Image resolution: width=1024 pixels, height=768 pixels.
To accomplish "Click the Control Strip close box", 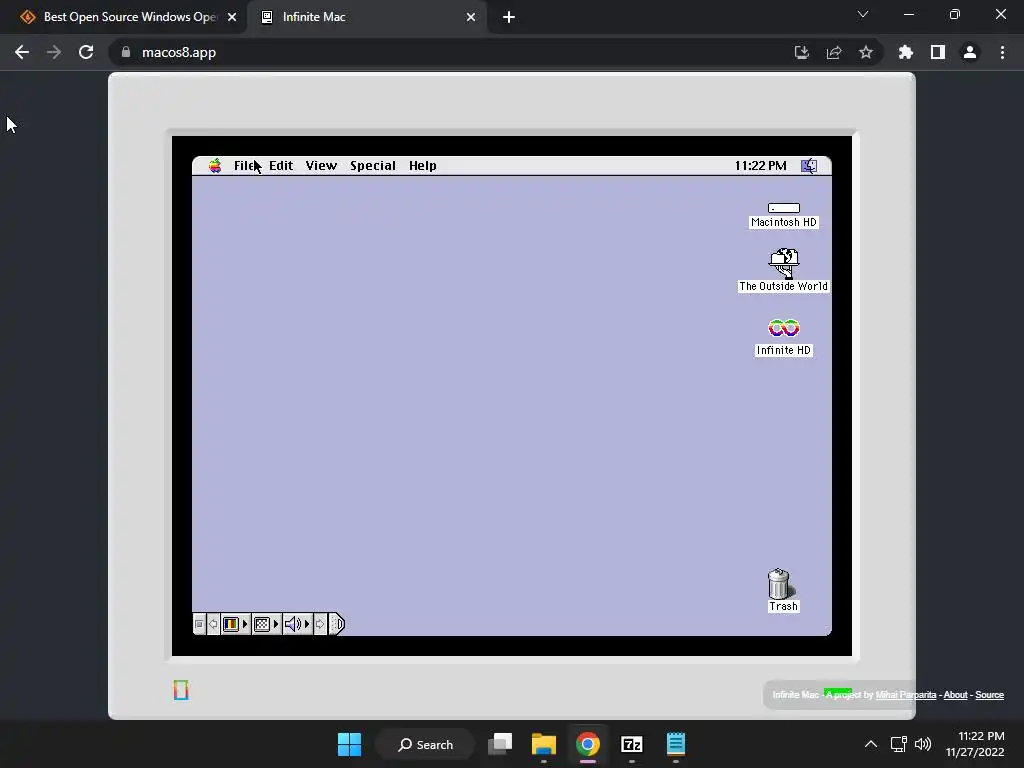I will [x=199, y=624].
